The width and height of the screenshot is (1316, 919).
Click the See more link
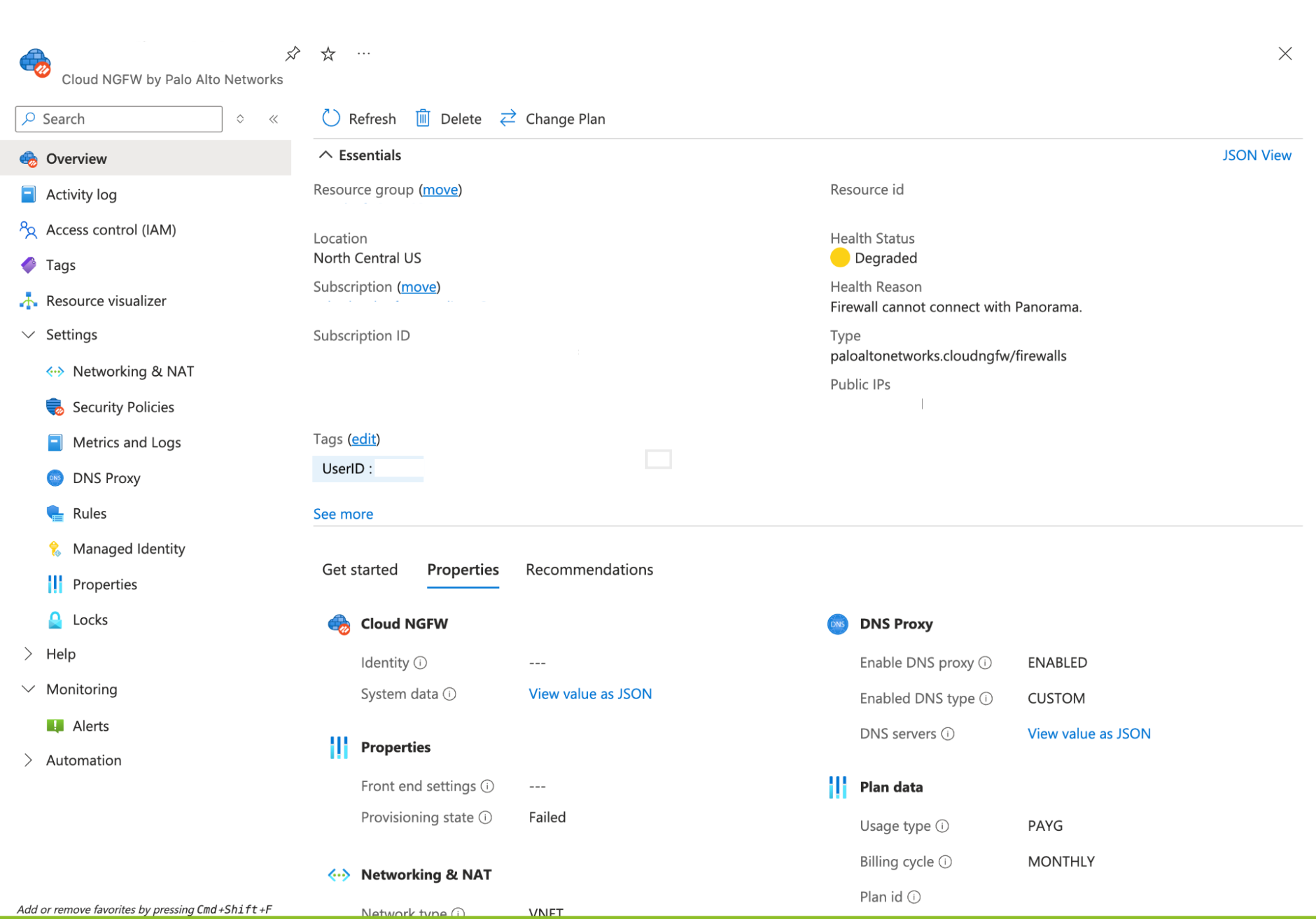click(343, 513)
